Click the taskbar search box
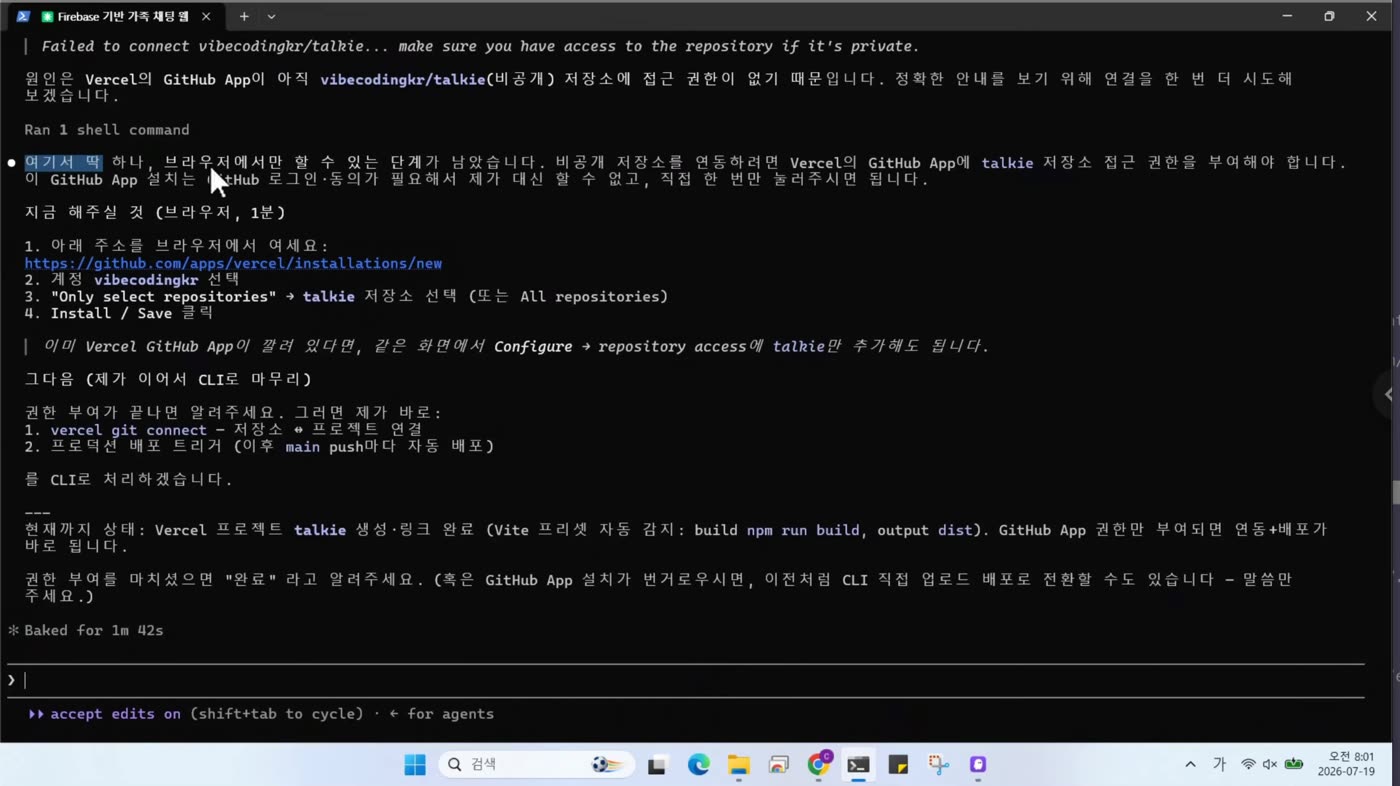Screen dimensions: 1400x786 [537, 765]
